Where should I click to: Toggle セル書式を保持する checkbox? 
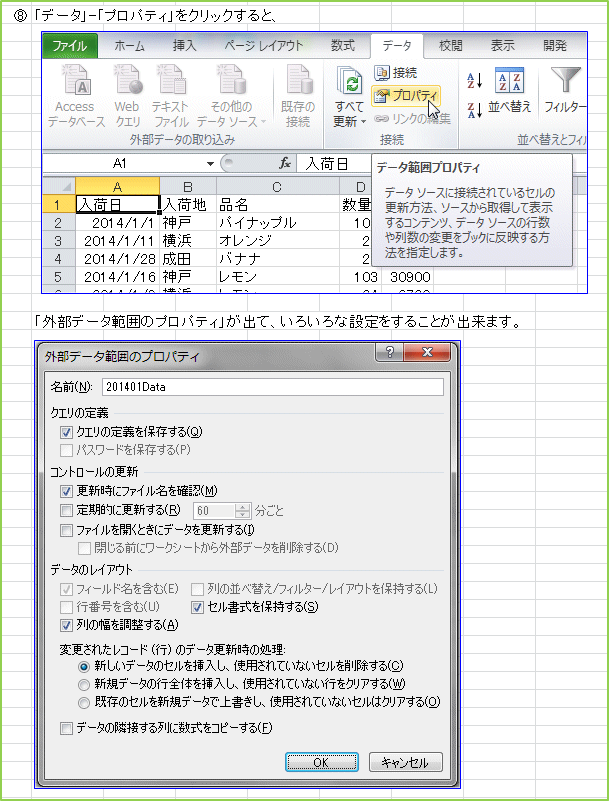tap(197, 607)
